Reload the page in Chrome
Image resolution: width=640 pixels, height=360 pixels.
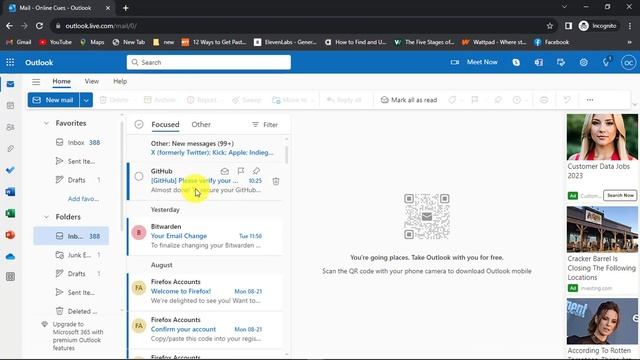(39, 26)
